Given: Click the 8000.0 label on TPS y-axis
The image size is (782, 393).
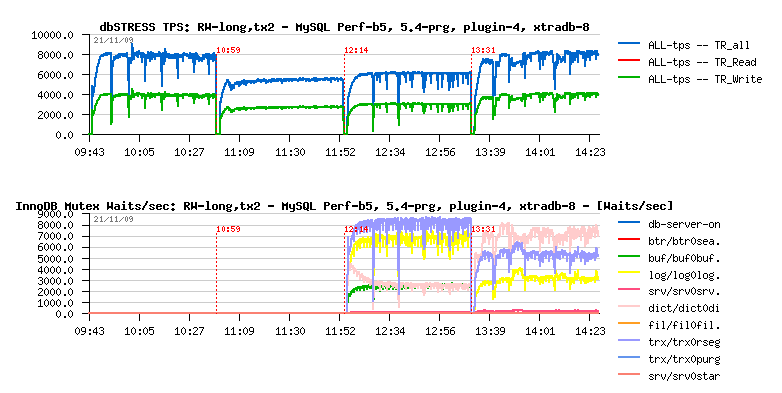Looking at the screenshot, I should [x=55, y=55].
